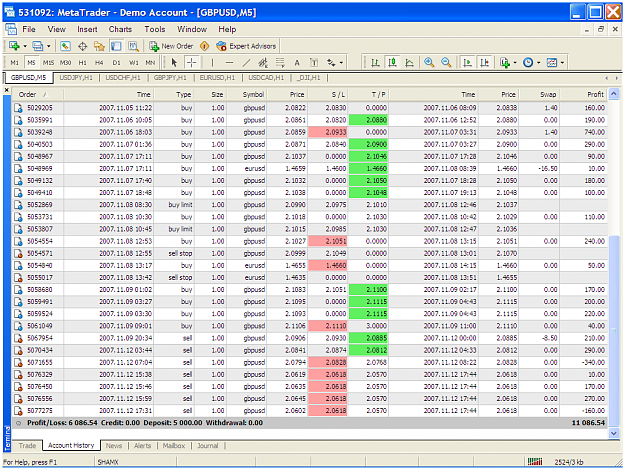This screenshot has width=625, height=470.
Task: Expand the Profiles dropdown arrow
Action: (x=49, y=46)
